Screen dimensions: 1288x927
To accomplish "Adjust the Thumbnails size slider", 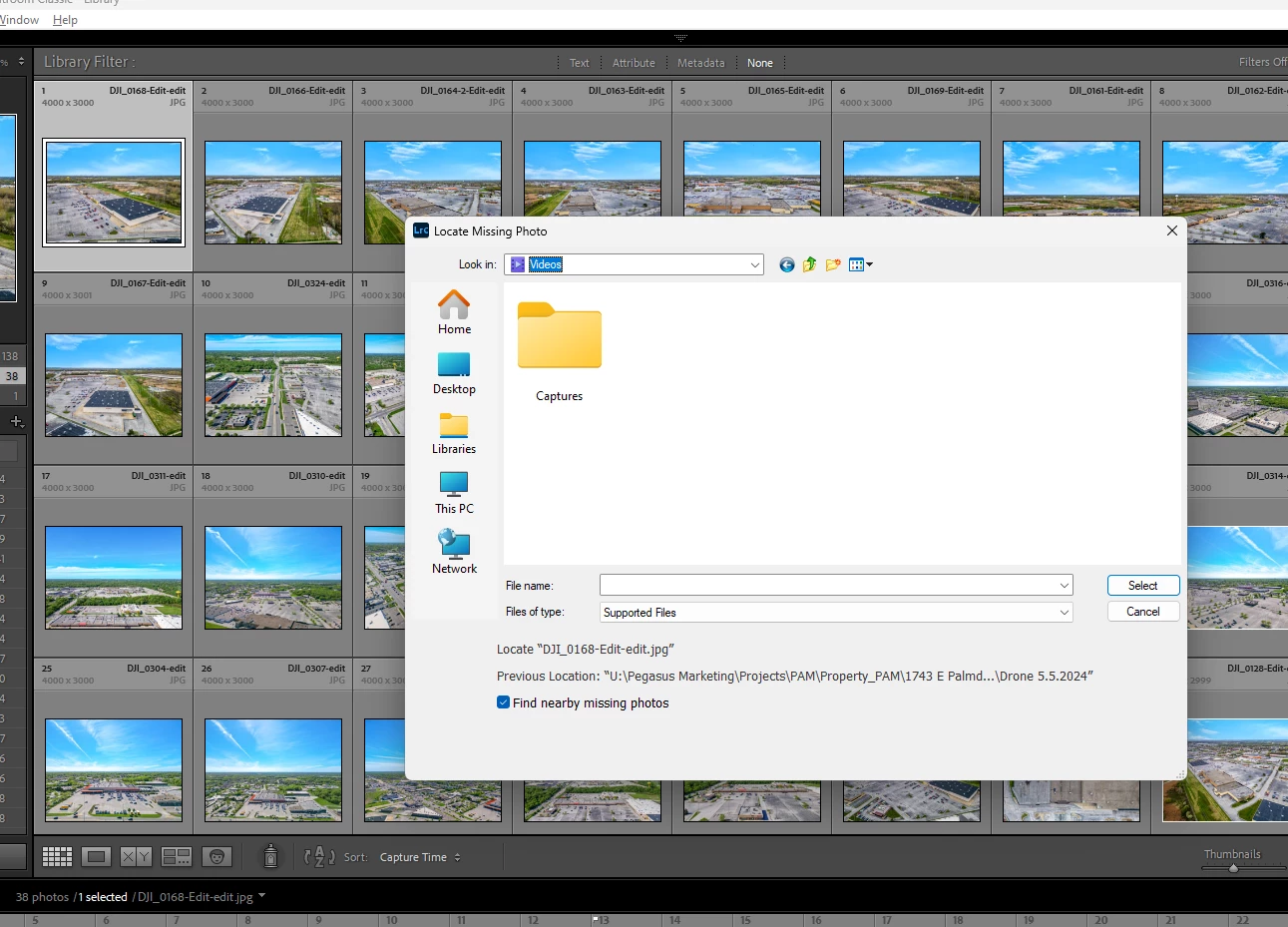I will (x=1233, y=868).
